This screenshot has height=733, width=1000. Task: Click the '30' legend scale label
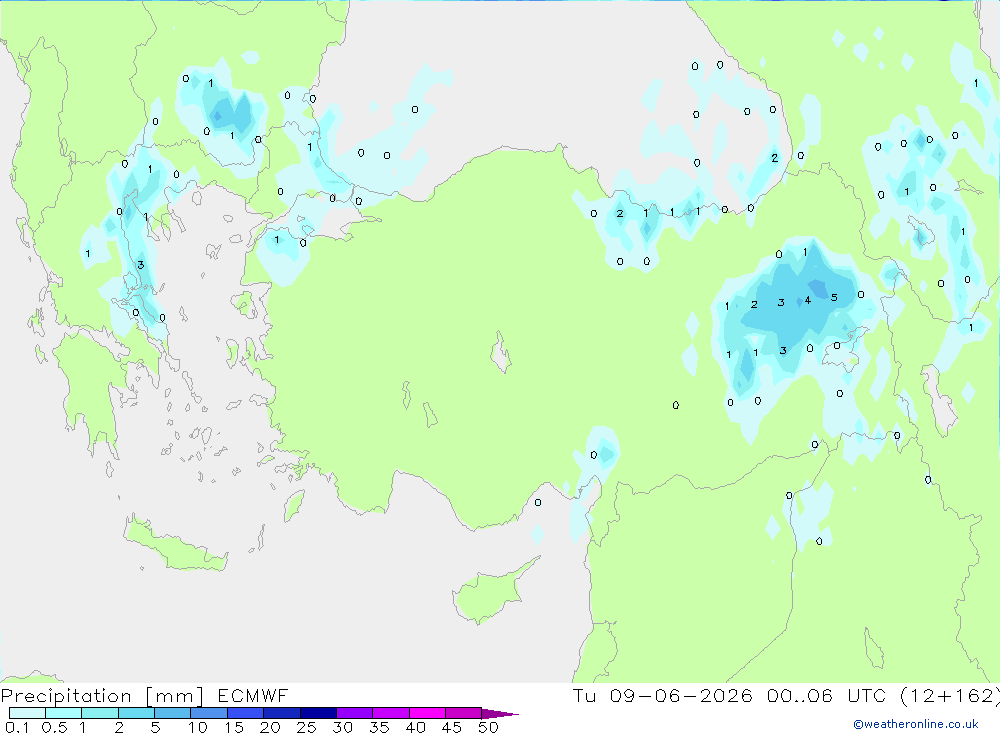(343, 727)
